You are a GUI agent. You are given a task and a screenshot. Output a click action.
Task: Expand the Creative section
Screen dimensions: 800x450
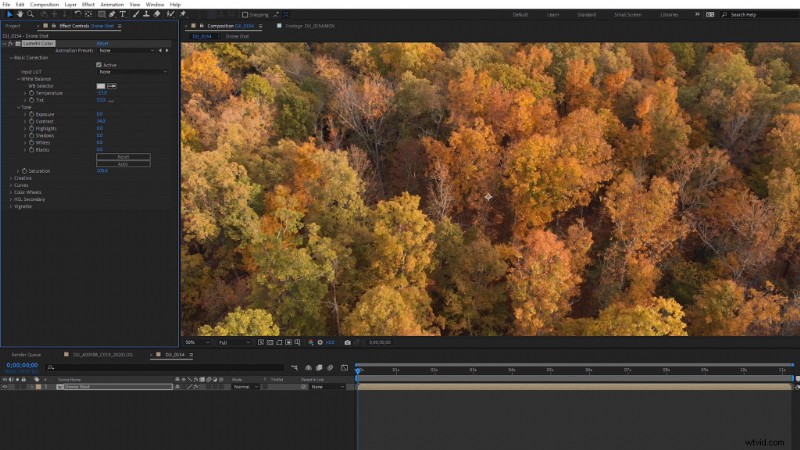tap(11, 178)
